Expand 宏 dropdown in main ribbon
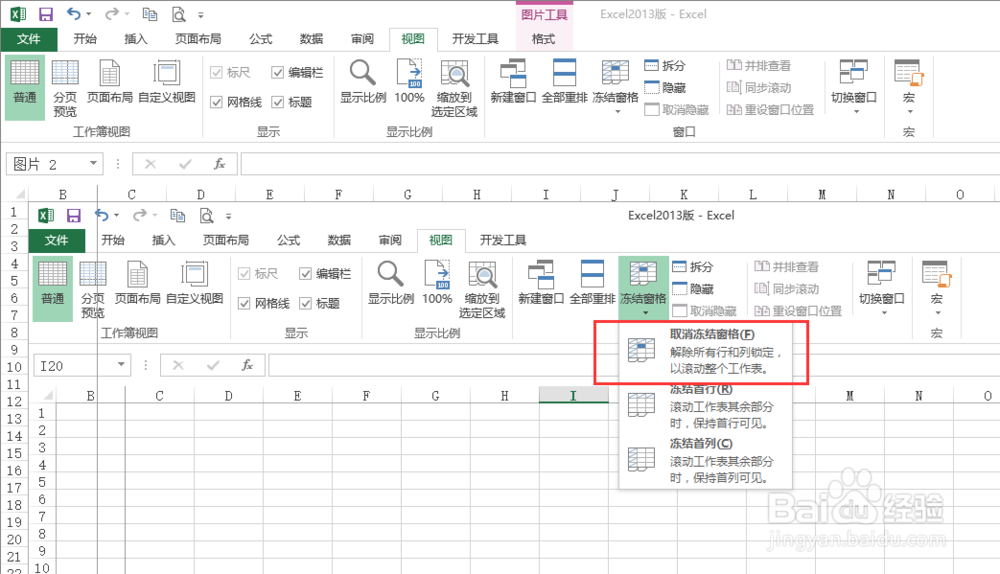 tap(909, 112)
